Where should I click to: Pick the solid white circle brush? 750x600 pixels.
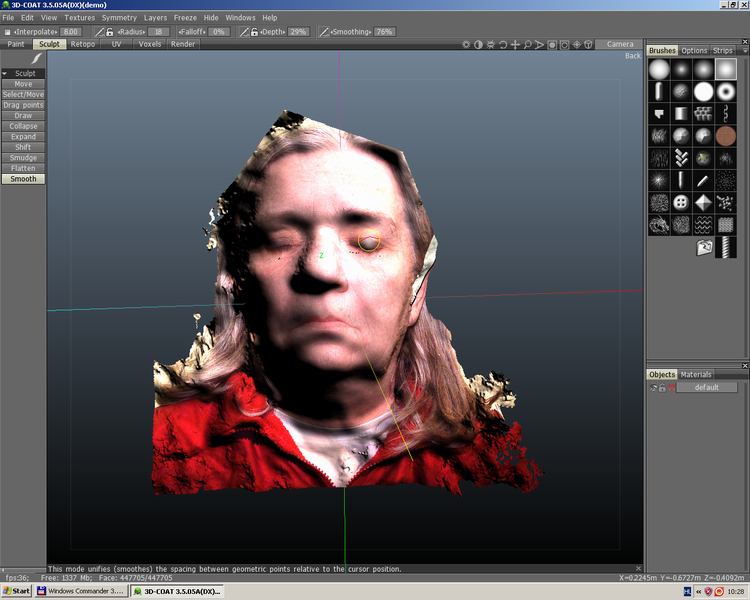[x=704, y=91]
